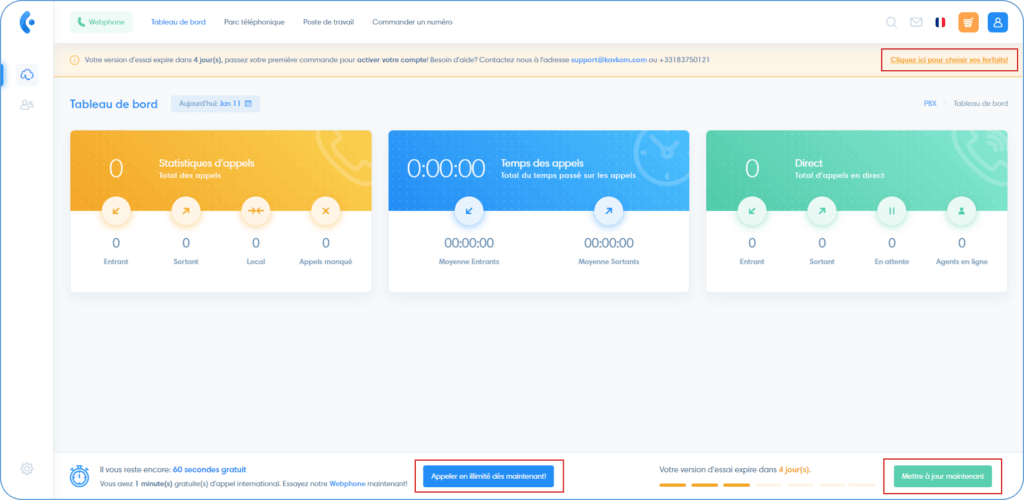Click the Local calls icon
The image size is (1024, 500).
255,211
